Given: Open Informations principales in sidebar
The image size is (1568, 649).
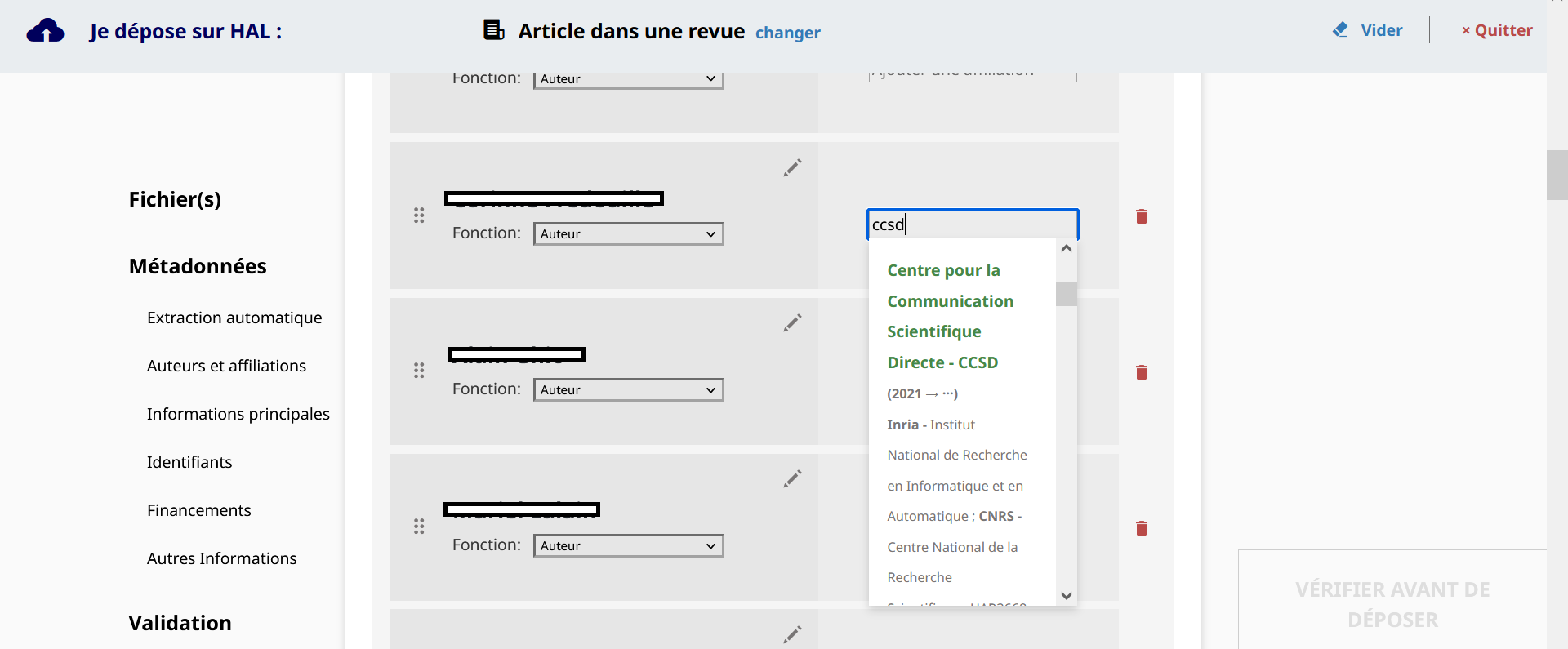Looking at the screenshot, I should coord(238,414).
